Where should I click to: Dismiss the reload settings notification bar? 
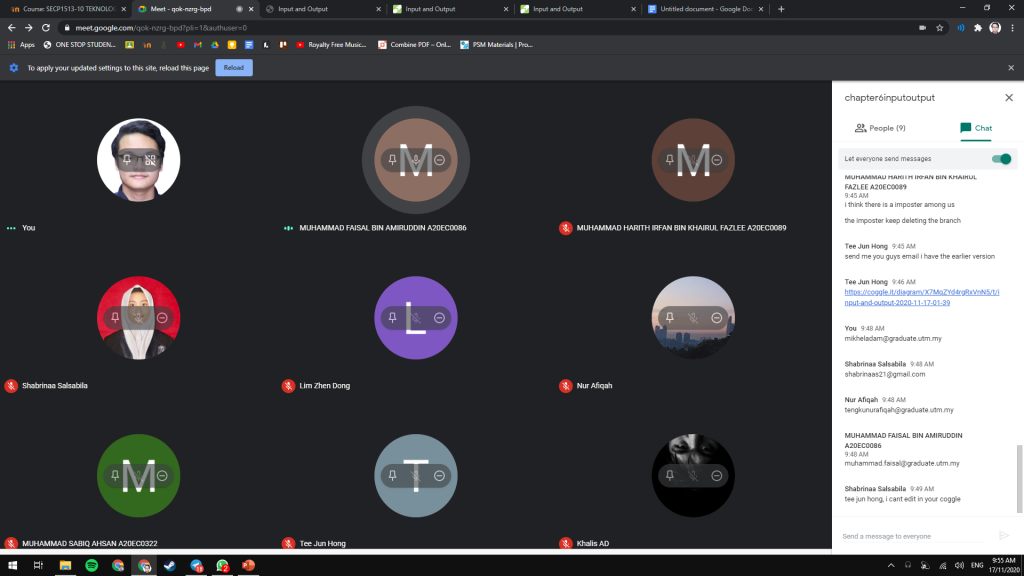point(1011,67)
